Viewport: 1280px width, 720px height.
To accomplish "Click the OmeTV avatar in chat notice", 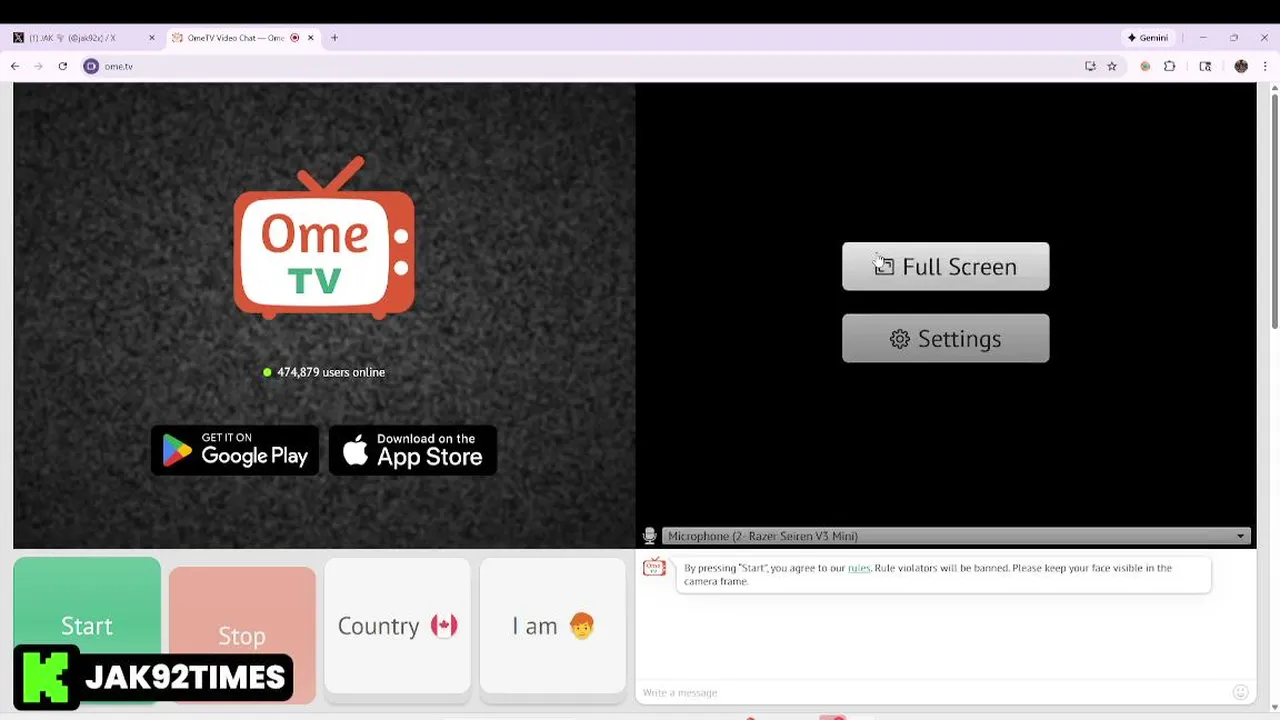I will coord(654,568).
